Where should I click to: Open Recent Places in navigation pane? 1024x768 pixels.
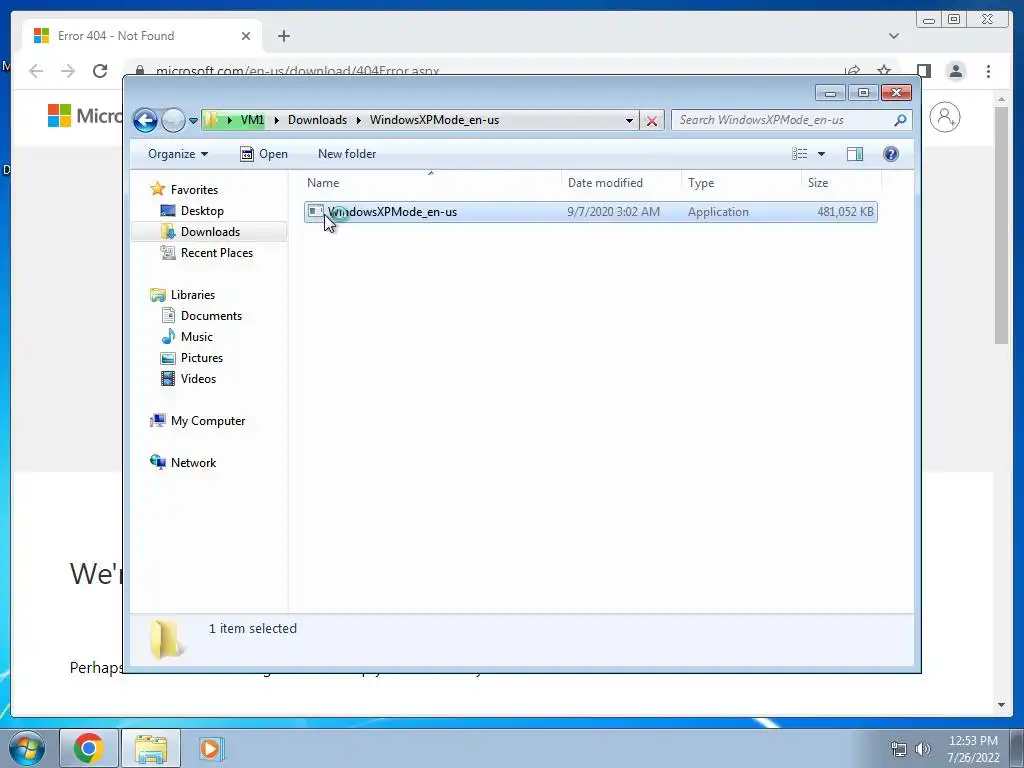tap(216, 253)
